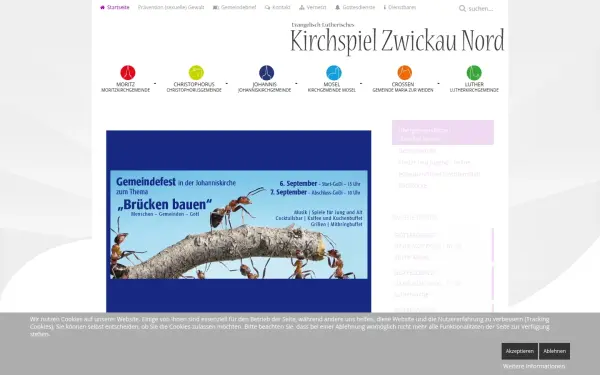Click the green Luther church icon
The image size is (600, 375).
(x=474, y=72)
